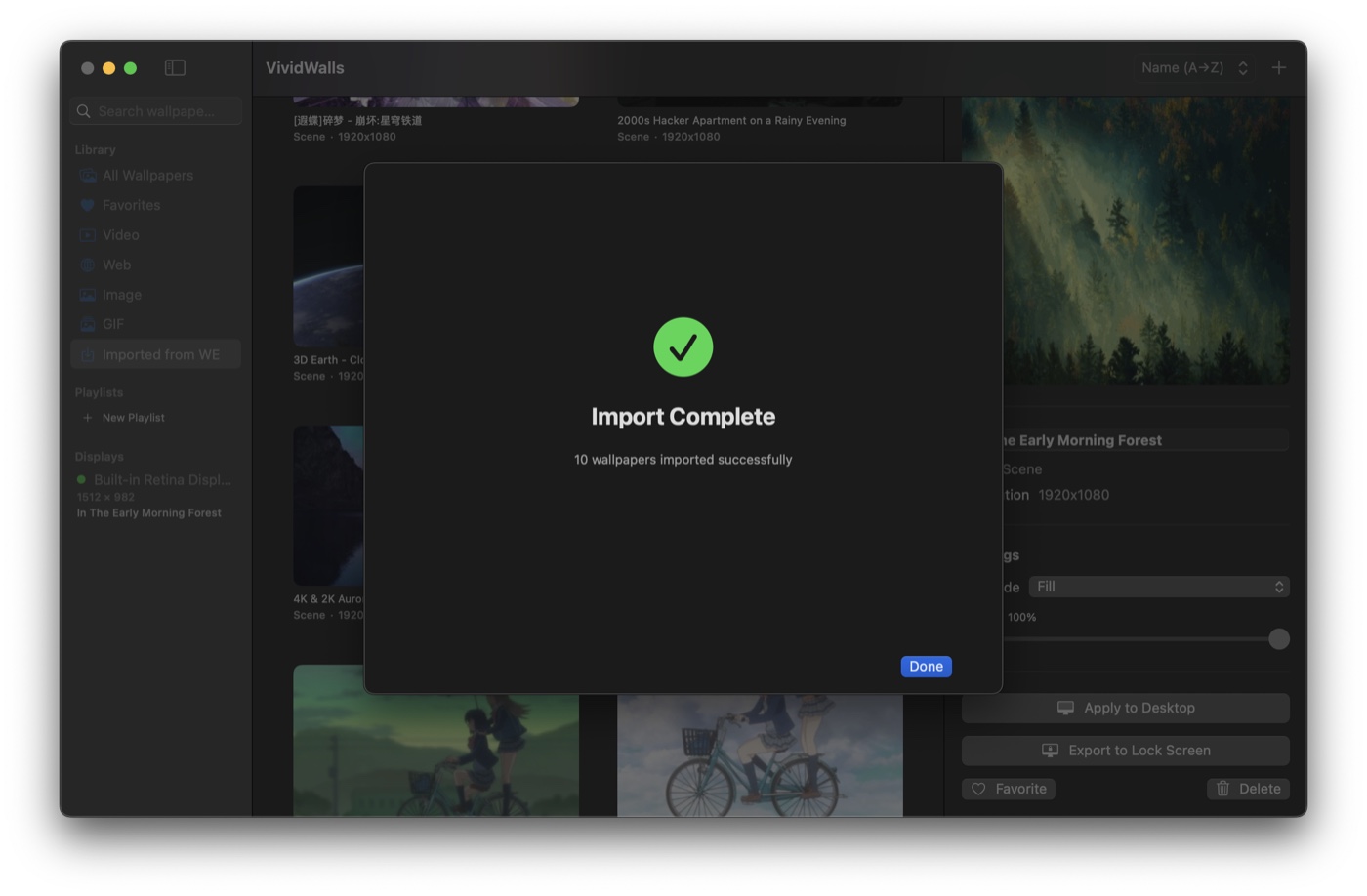
Task: Click the 'Import Complete' heading
Action: click(x=683, y=417)
